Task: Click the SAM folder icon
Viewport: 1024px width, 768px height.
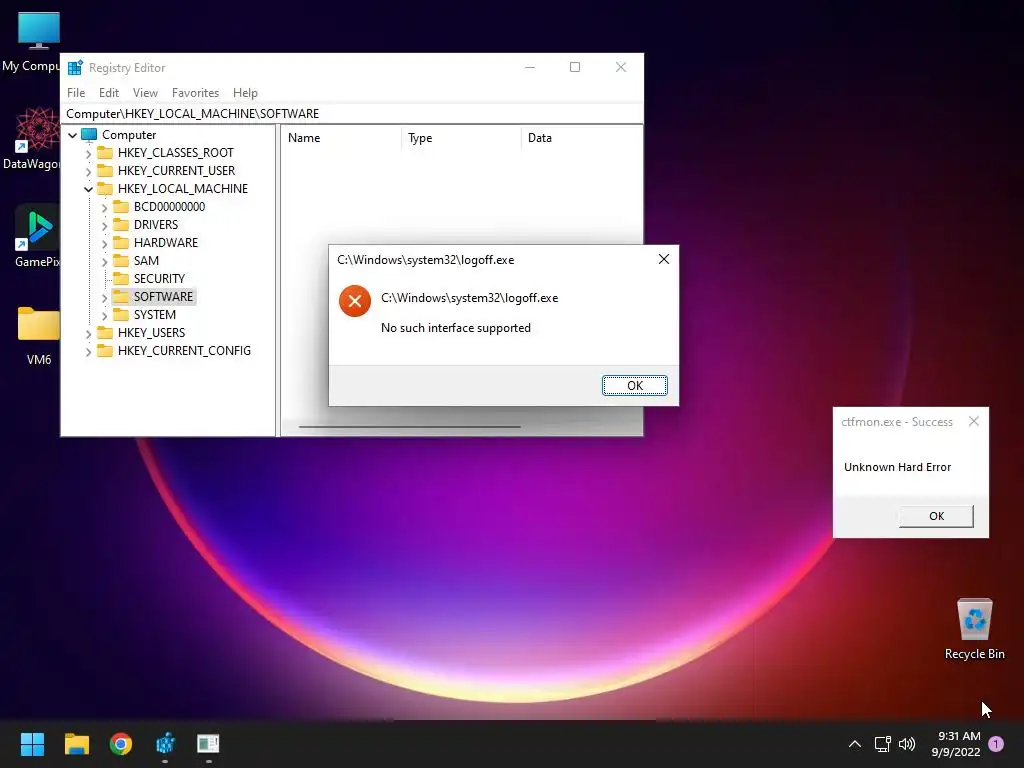Action: (121, 261)
